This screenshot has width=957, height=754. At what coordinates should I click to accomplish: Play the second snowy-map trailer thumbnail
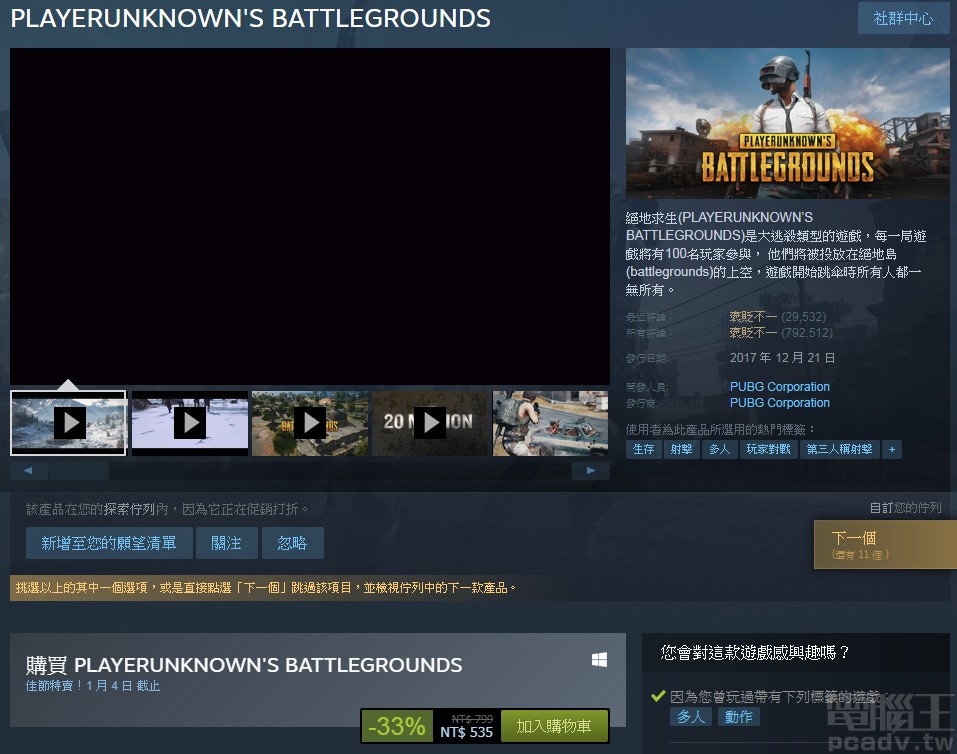[x=189, y=422]
